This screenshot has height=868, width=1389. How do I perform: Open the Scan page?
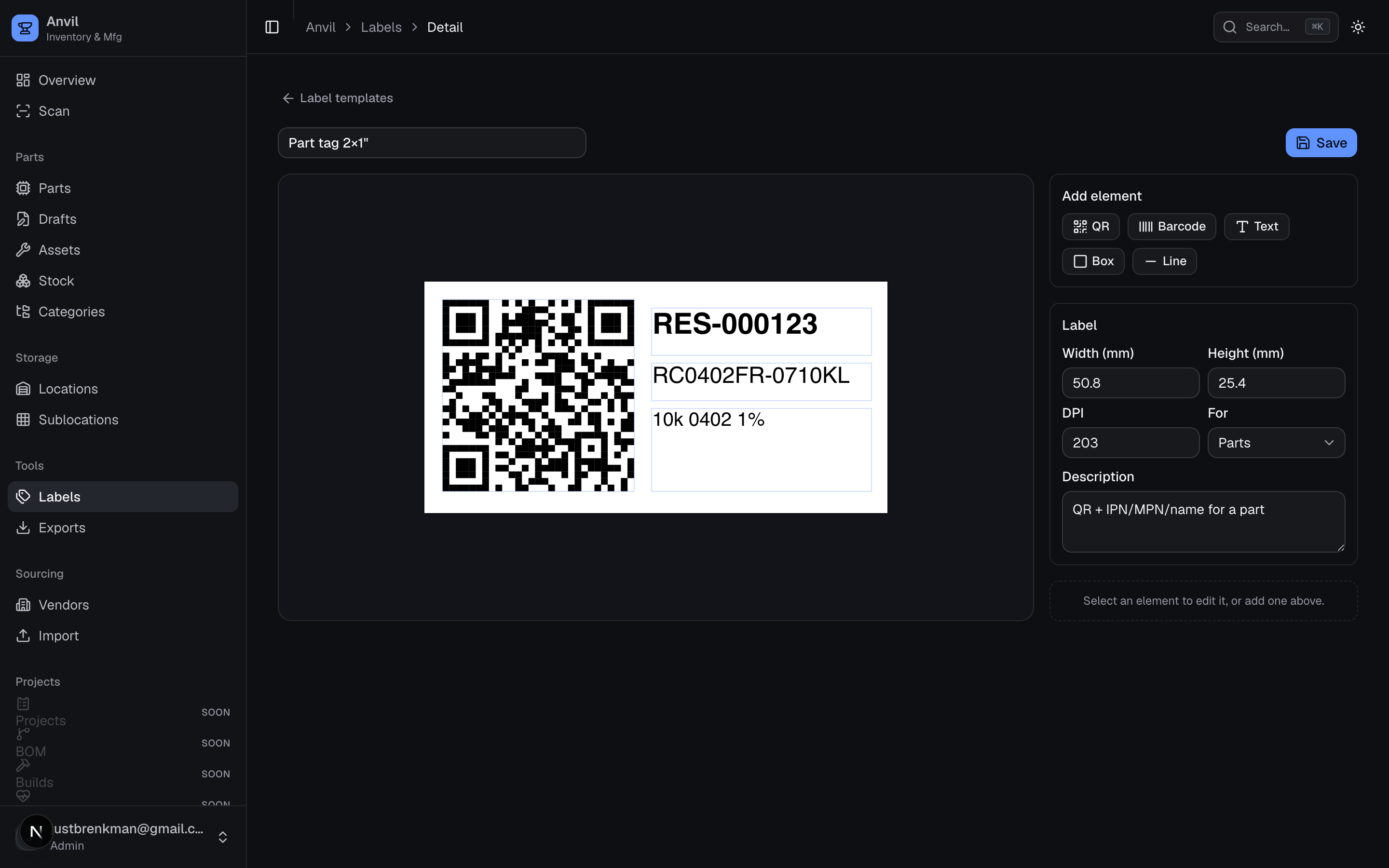[123, 111]
